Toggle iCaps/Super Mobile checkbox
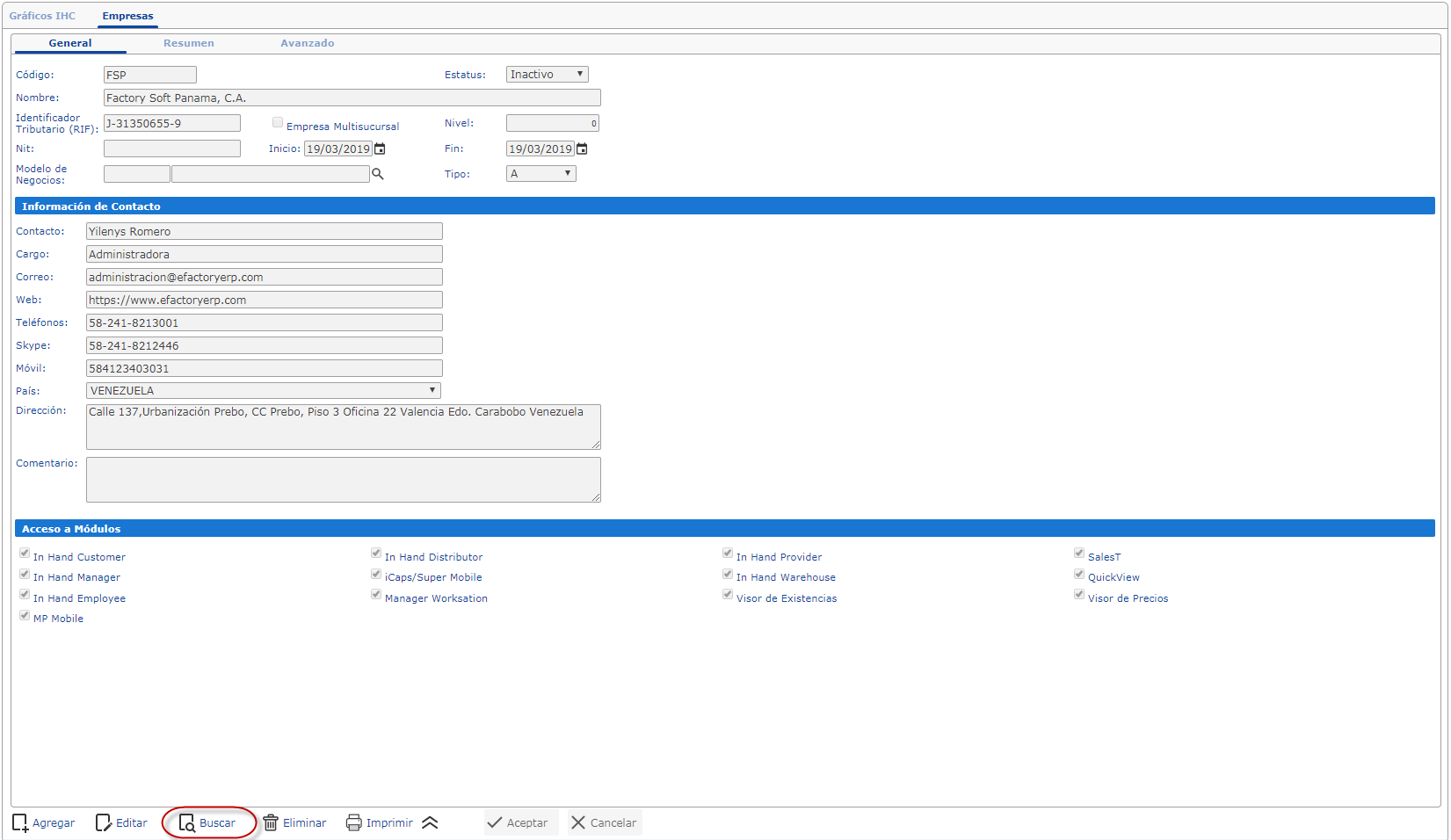Image resolution: width=1451 pixels, height=840 pixels. [x=376, y=575]
